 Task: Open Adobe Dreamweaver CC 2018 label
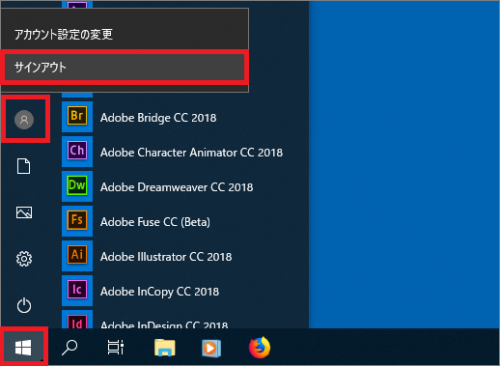177,187
